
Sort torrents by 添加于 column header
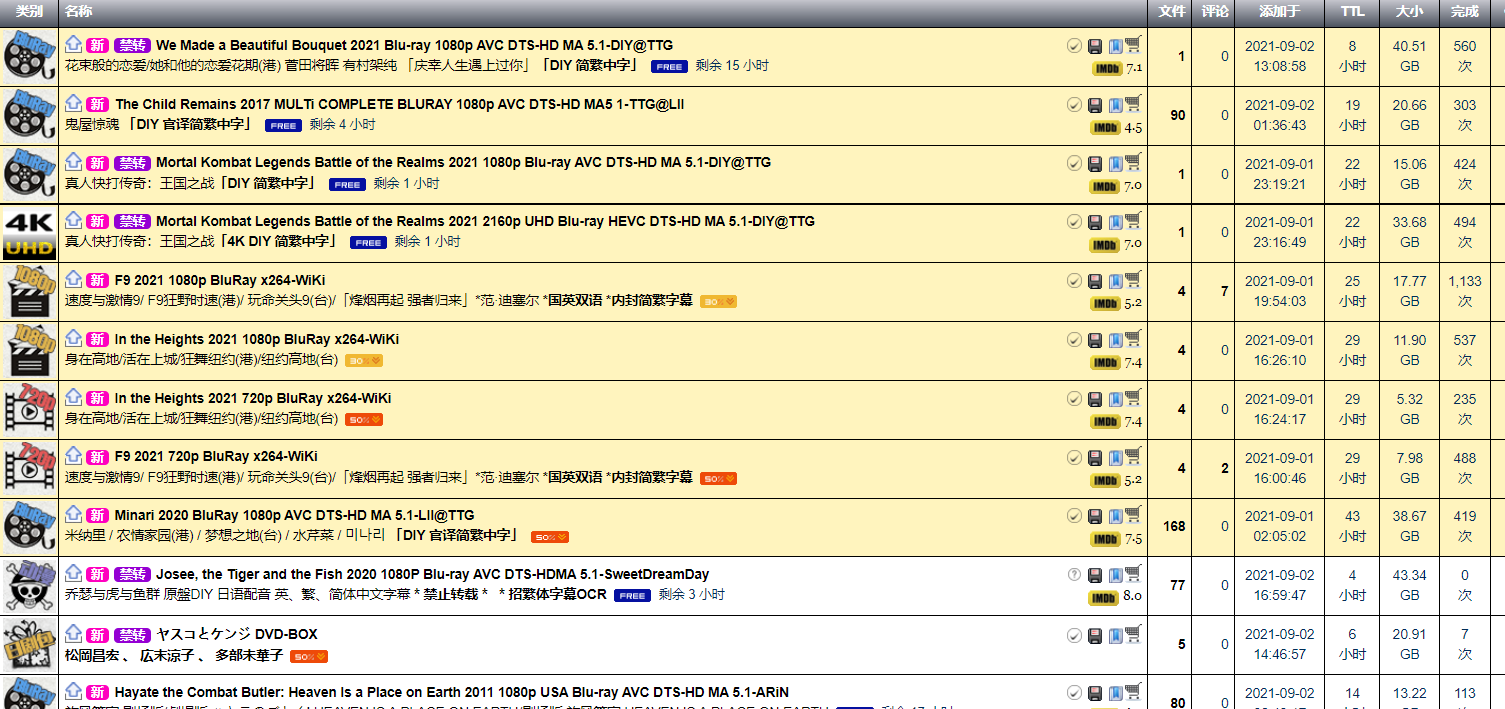pos(1279,11)
